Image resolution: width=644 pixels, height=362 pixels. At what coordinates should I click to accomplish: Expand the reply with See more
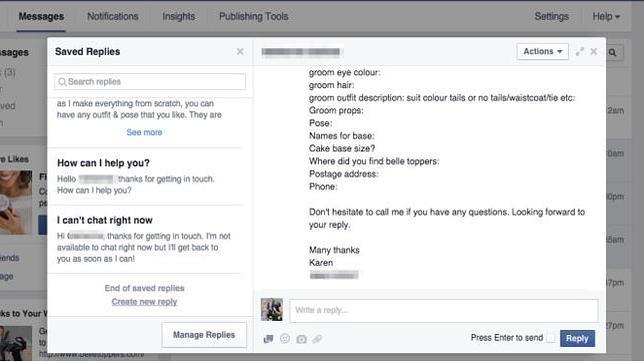[144, 132]
